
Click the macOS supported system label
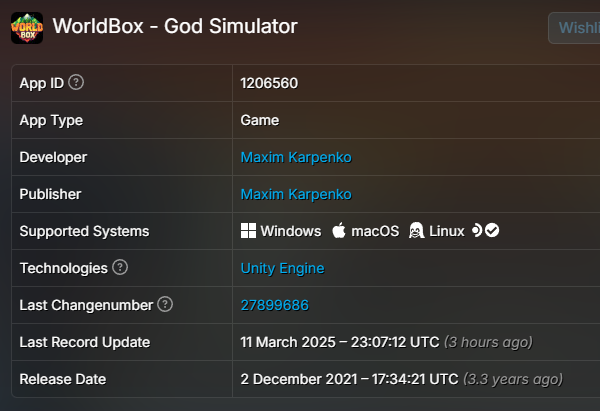pyautogui.click(x=375, y=231)
